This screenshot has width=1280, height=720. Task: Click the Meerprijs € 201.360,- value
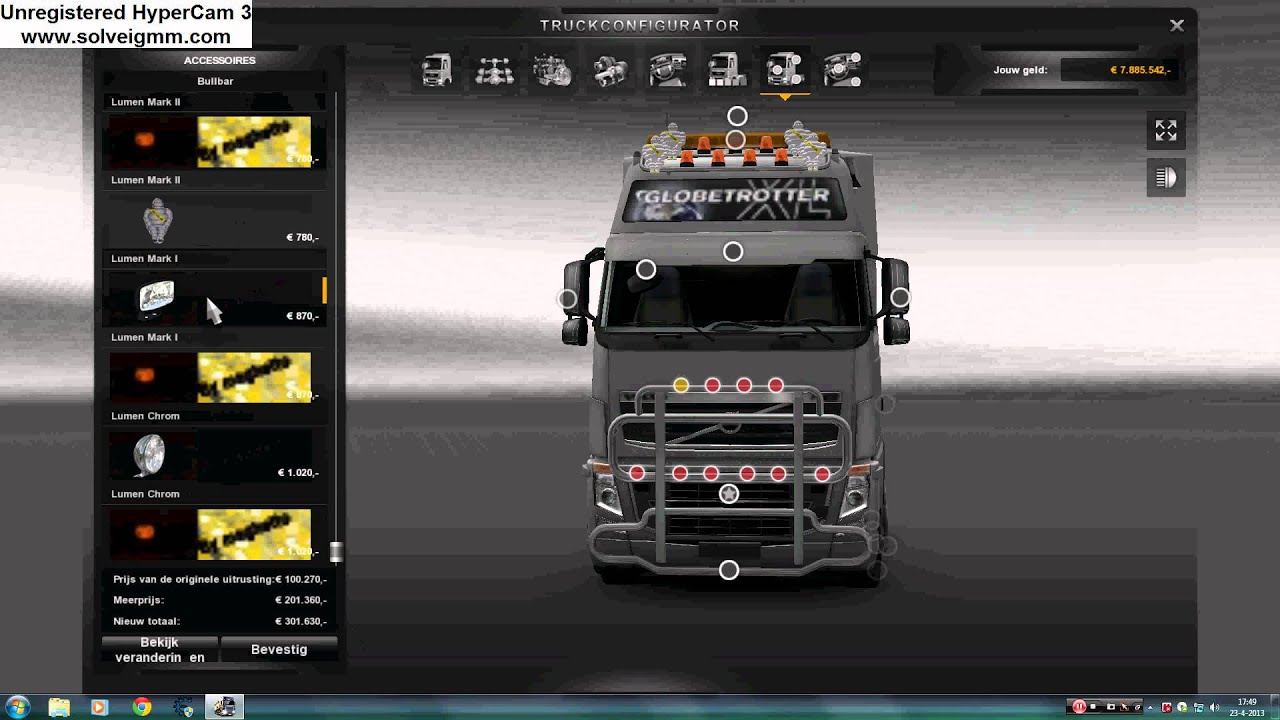(301, 600)
